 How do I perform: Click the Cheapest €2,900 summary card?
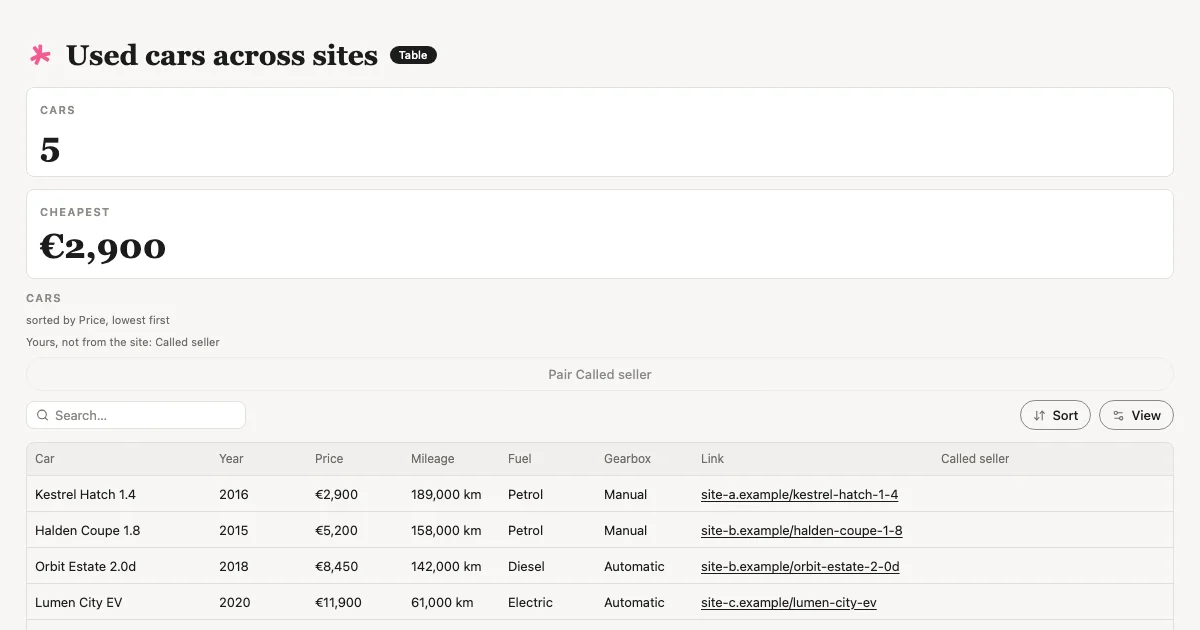(x=600, y=234)
